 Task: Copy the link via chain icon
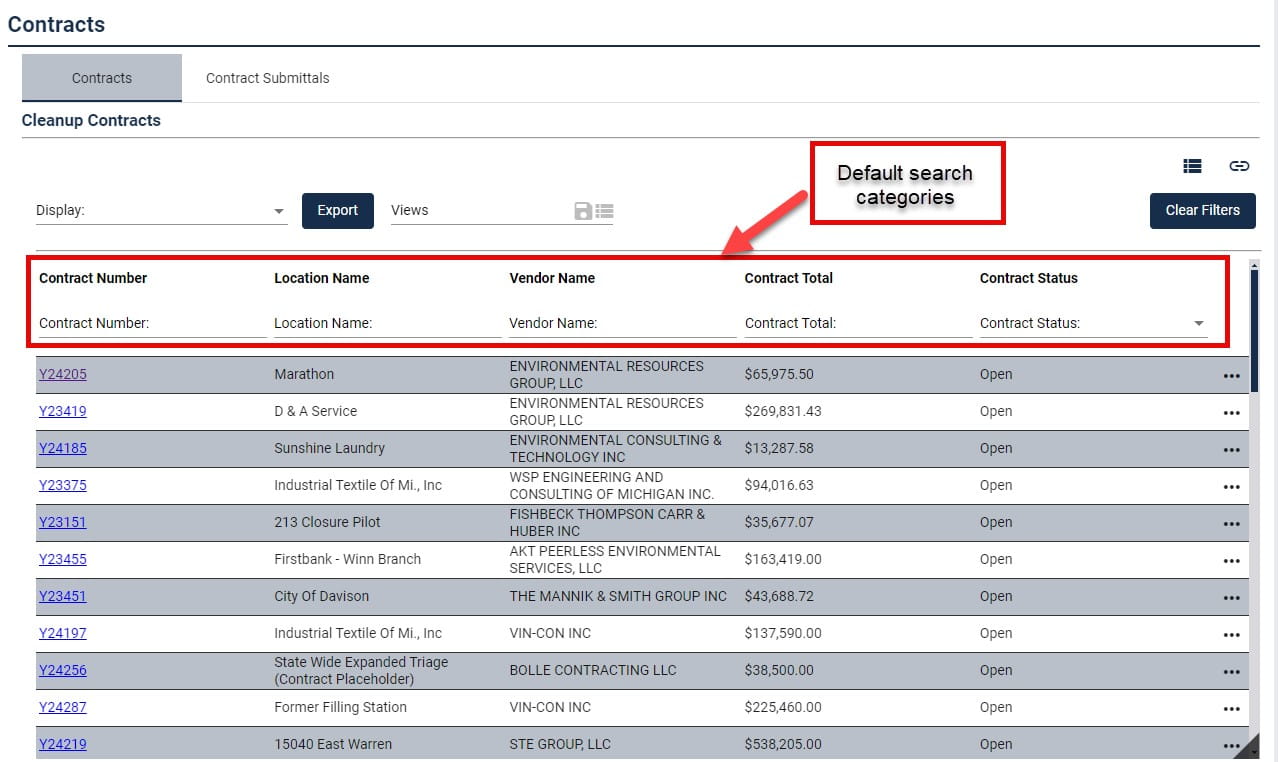[1239, 166]
